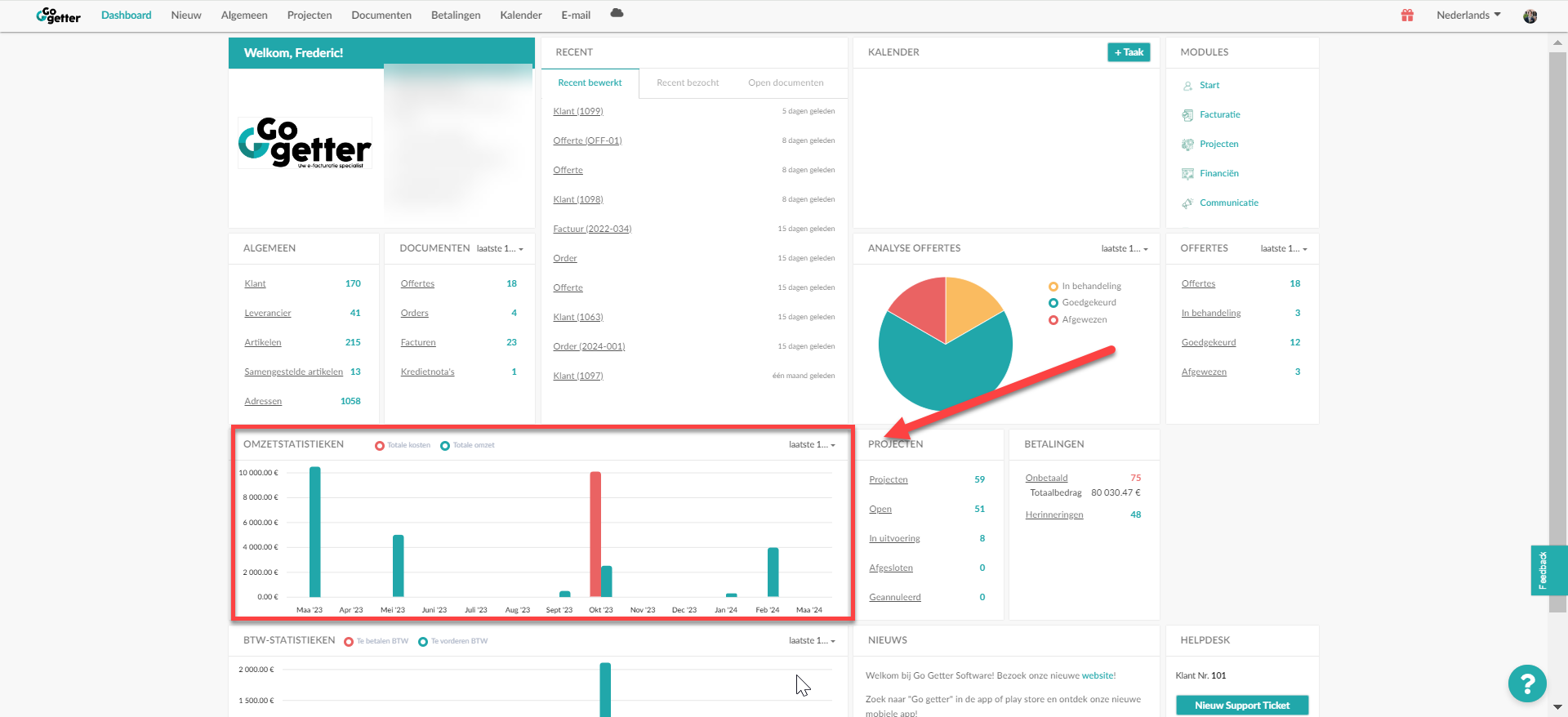The height and width of the screenshot is (717, 1568).
Task: Open Documenten period dropdown
Action: click(x=500, y=248)
